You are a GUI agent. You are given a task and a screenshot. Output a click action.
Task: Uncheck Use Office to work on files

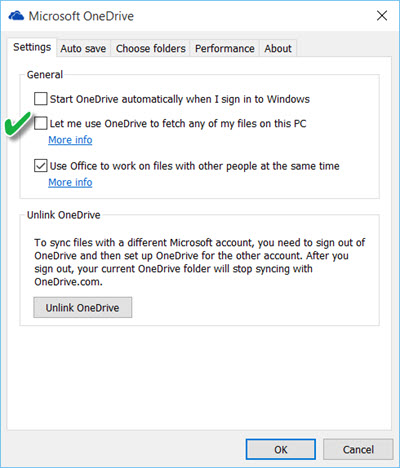[x=41, y=166]
